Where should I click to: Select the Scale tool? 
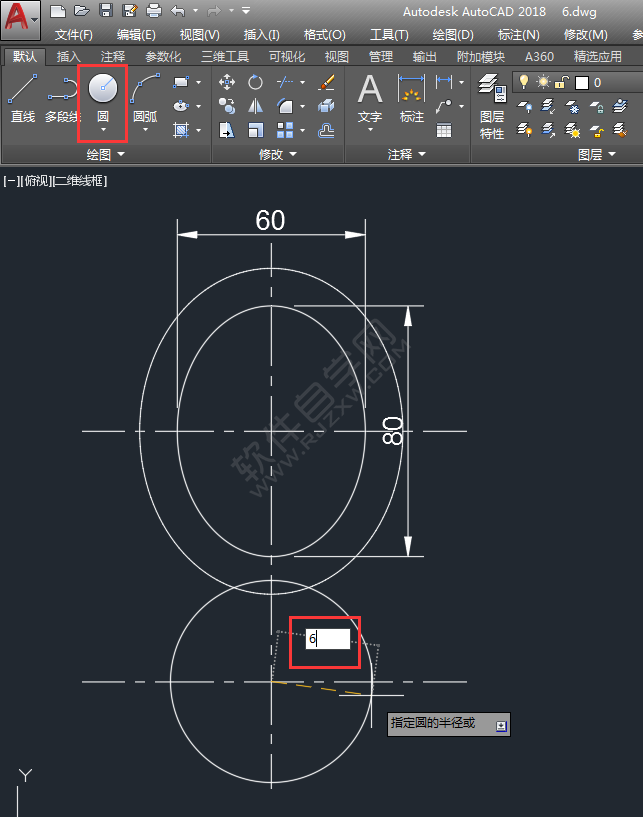[255, 130]
